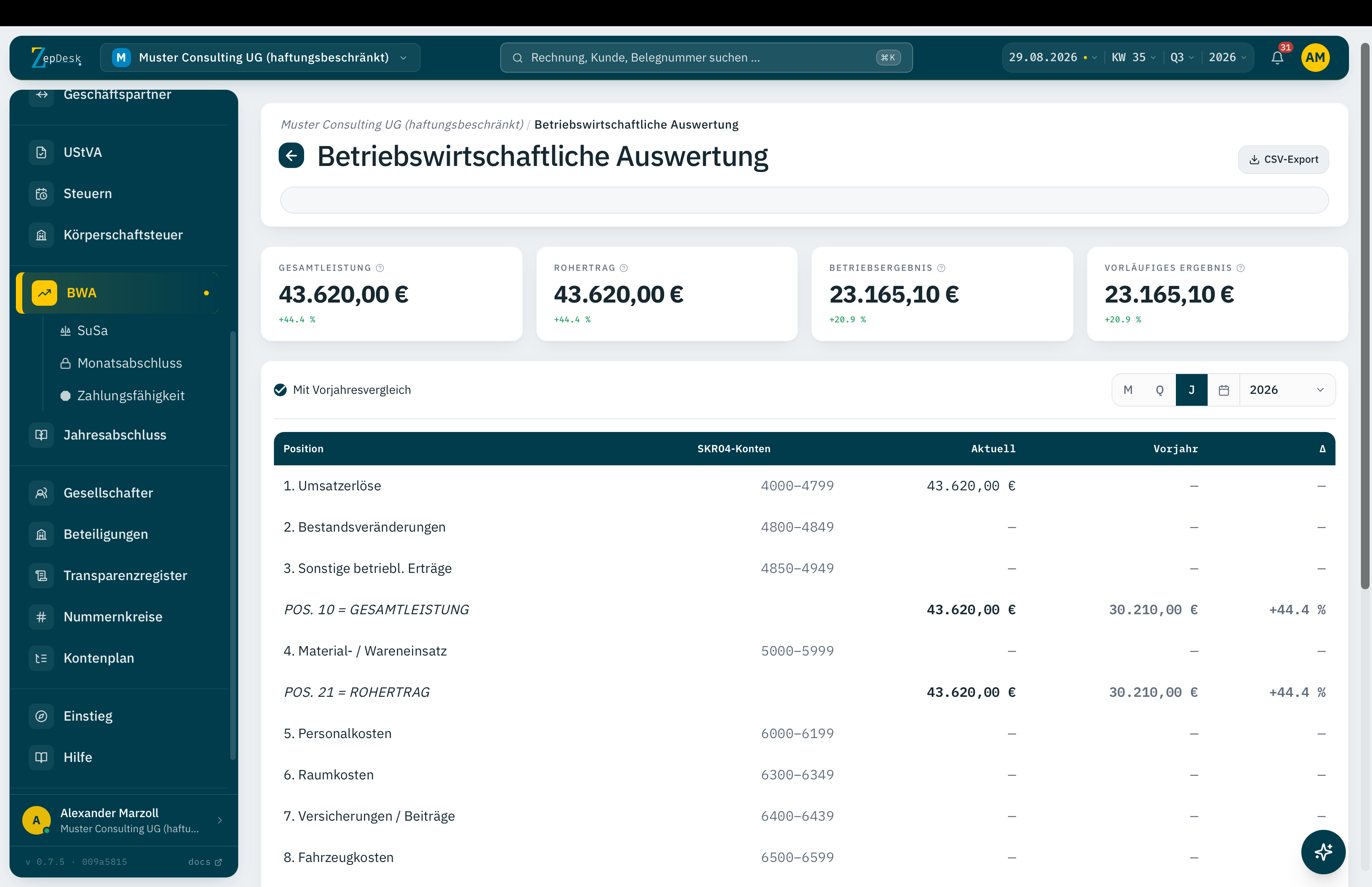Click the 1. Umsatzerlöse row
This screenshot has height=887, width=1372.
point(804,486)
